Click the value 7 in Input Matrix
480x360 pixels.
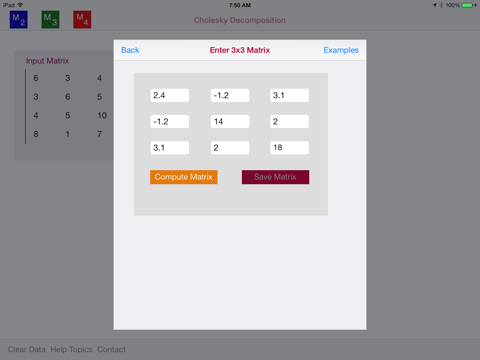(99, 134)
